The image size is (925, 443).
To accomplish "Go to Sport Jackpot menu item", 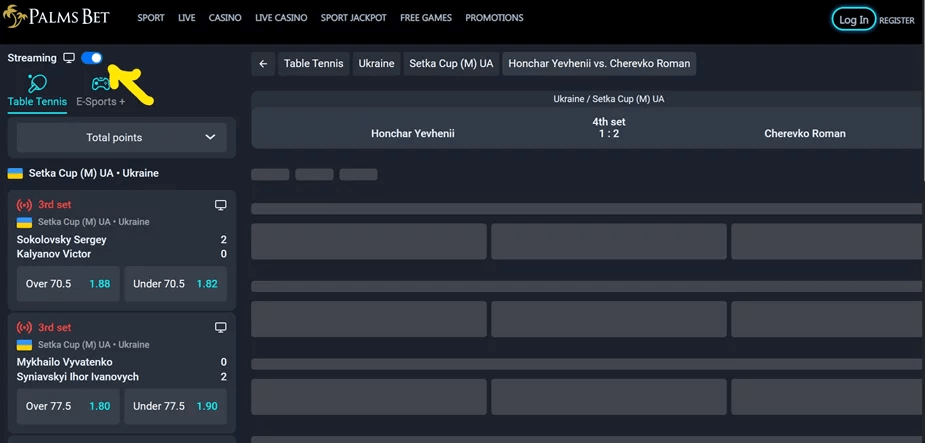I will (353, 18).
